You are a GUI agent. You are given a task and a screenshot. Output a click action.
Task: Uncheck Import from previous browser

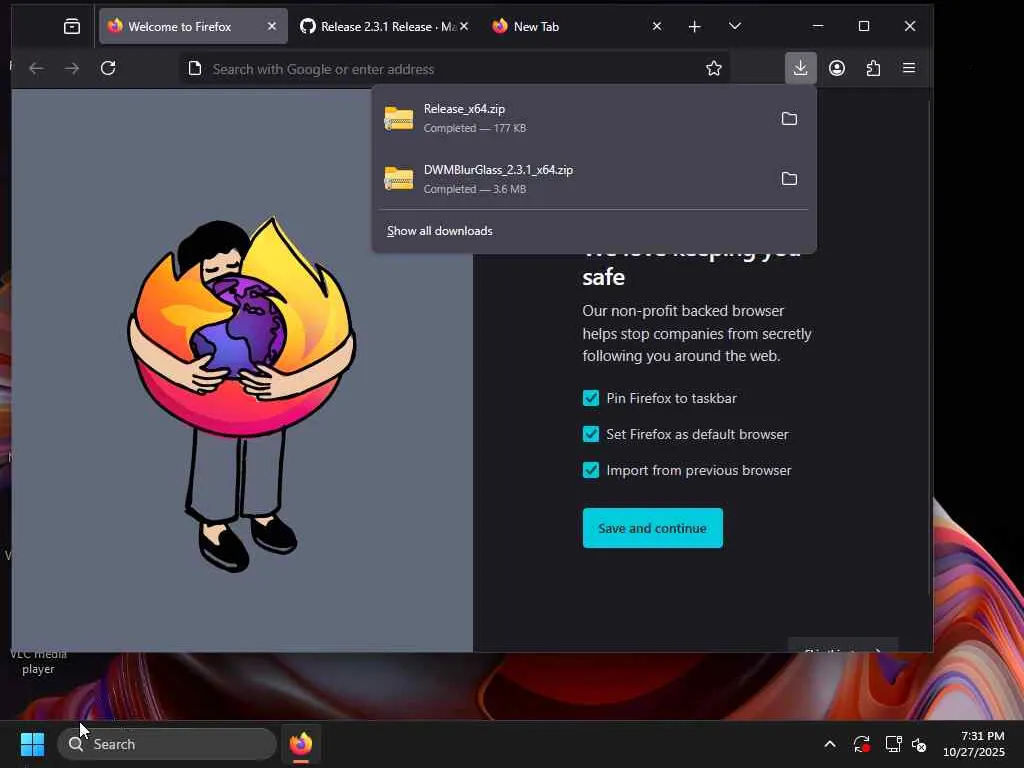click(x=590, y=470)
